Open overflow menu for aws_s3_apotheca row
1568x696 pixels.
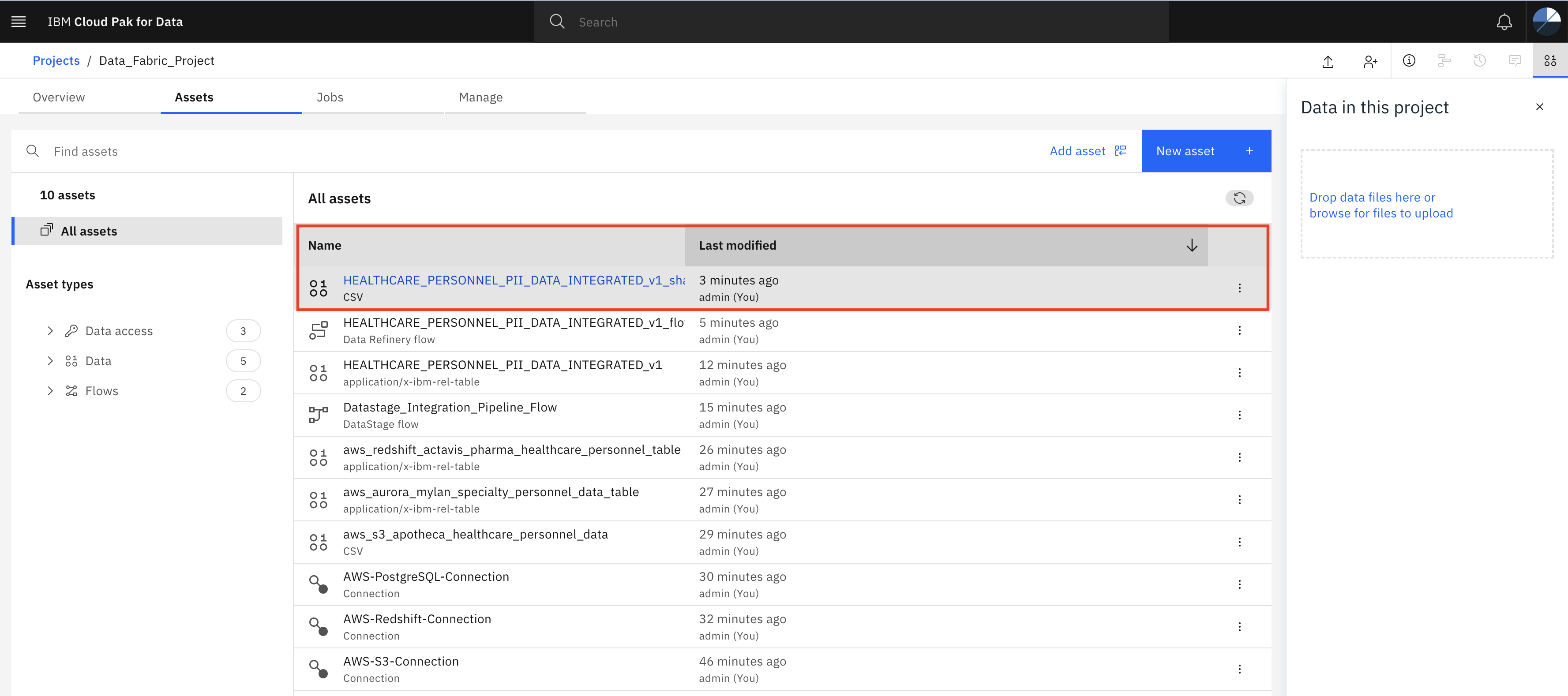pyautogui.click(x=1239, y=542)
